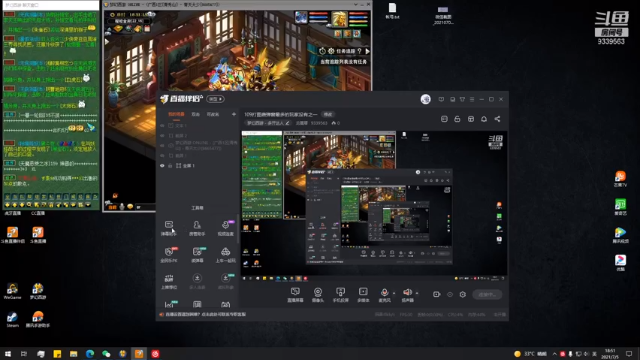640x360 pixels.
Task: Expand the speaker options arrow
Action: 417,293
